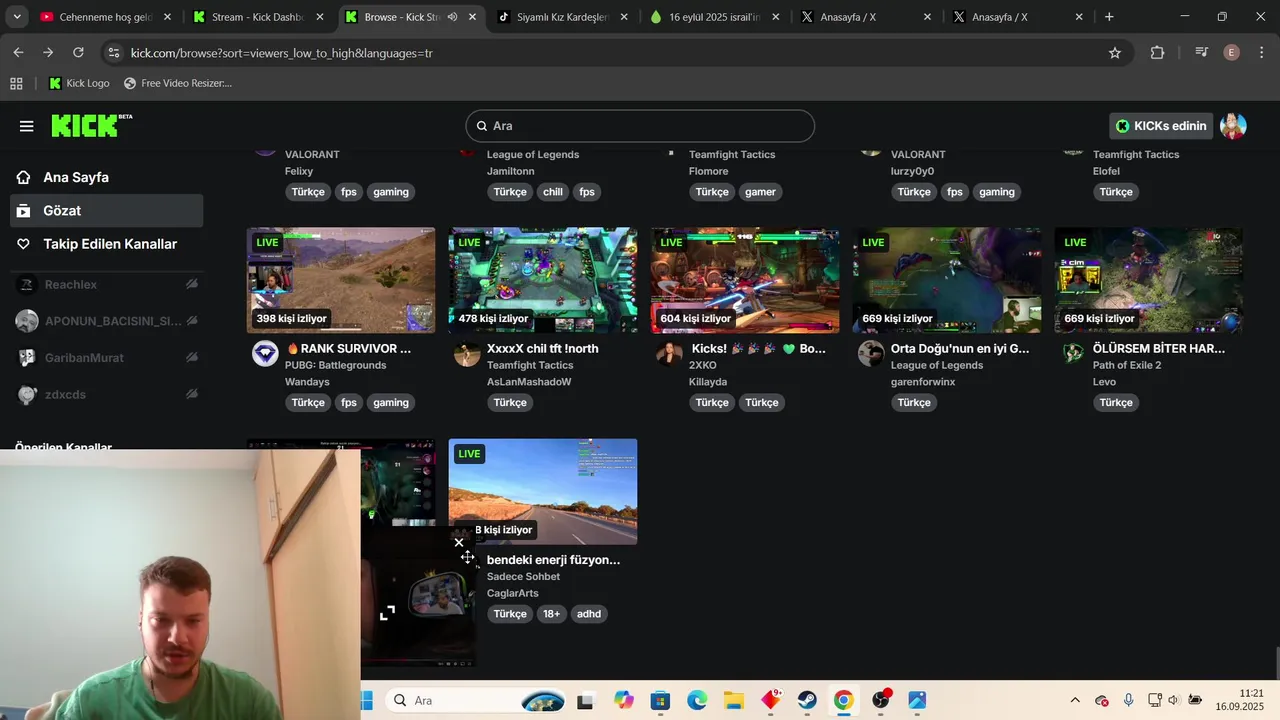Open a new browser tab
1280x720 pixels.
tap(1109, 17)
